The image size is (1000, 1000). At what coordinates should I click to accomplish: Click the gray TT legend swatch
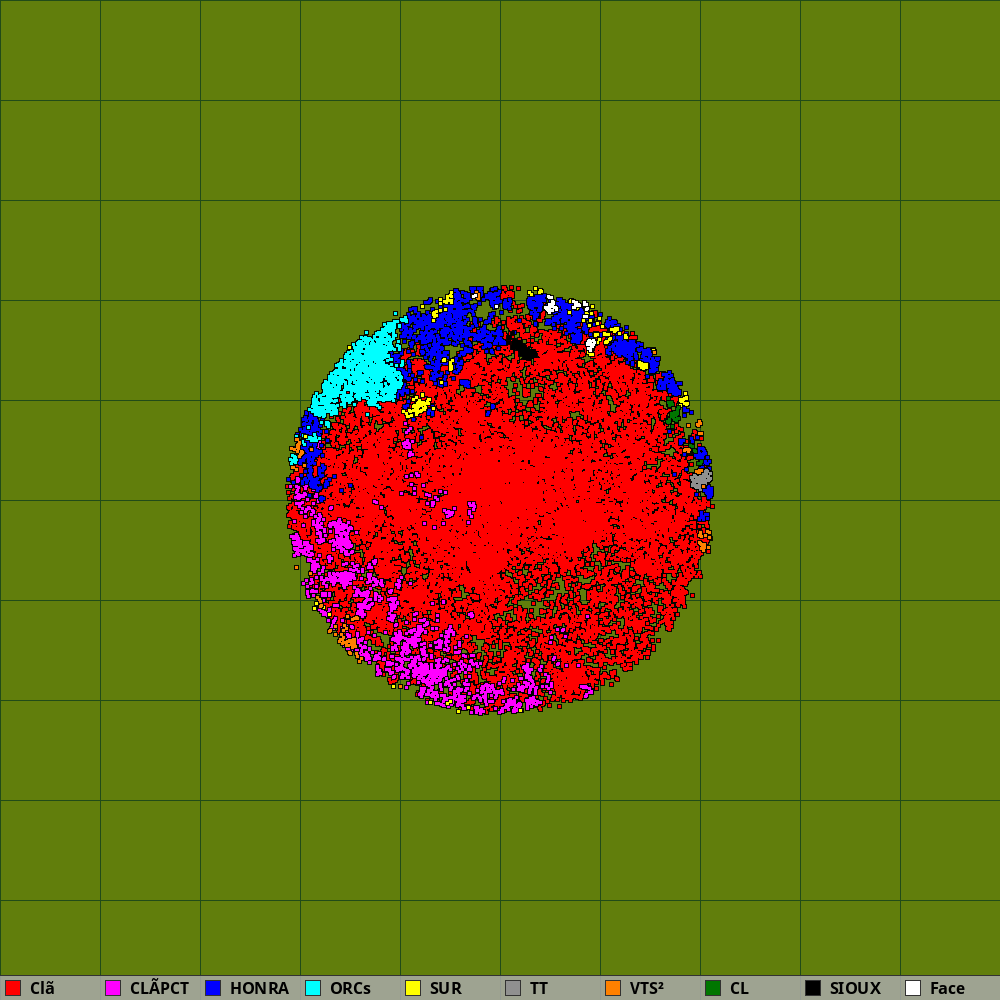(x=513, y=988)
